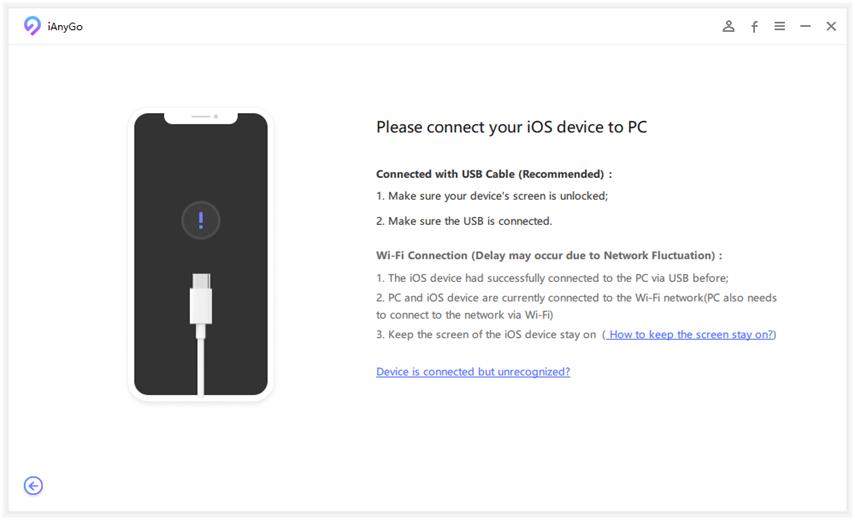The width and height of the screenshot is (855, 520).
Task: Open "Device is connected but unrecognized?" link
Action: pyautogui.click(x=473, y=372)
